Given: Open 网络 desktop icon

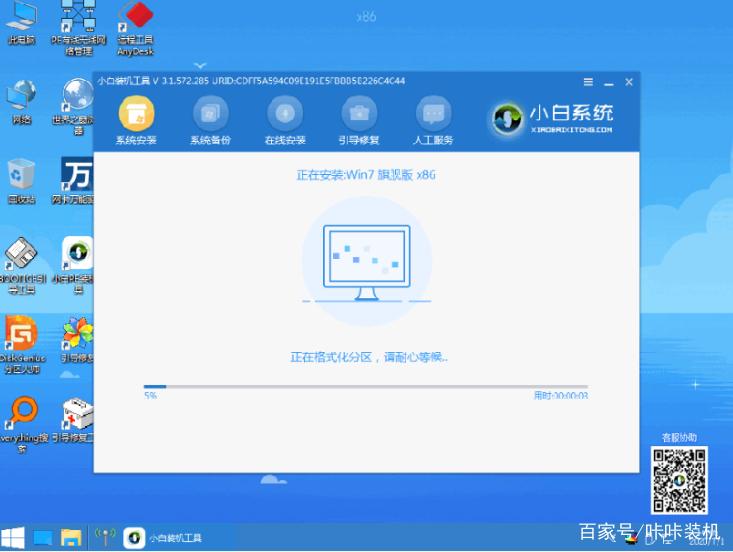Looking at the screenshot, I should coord(21,102).
